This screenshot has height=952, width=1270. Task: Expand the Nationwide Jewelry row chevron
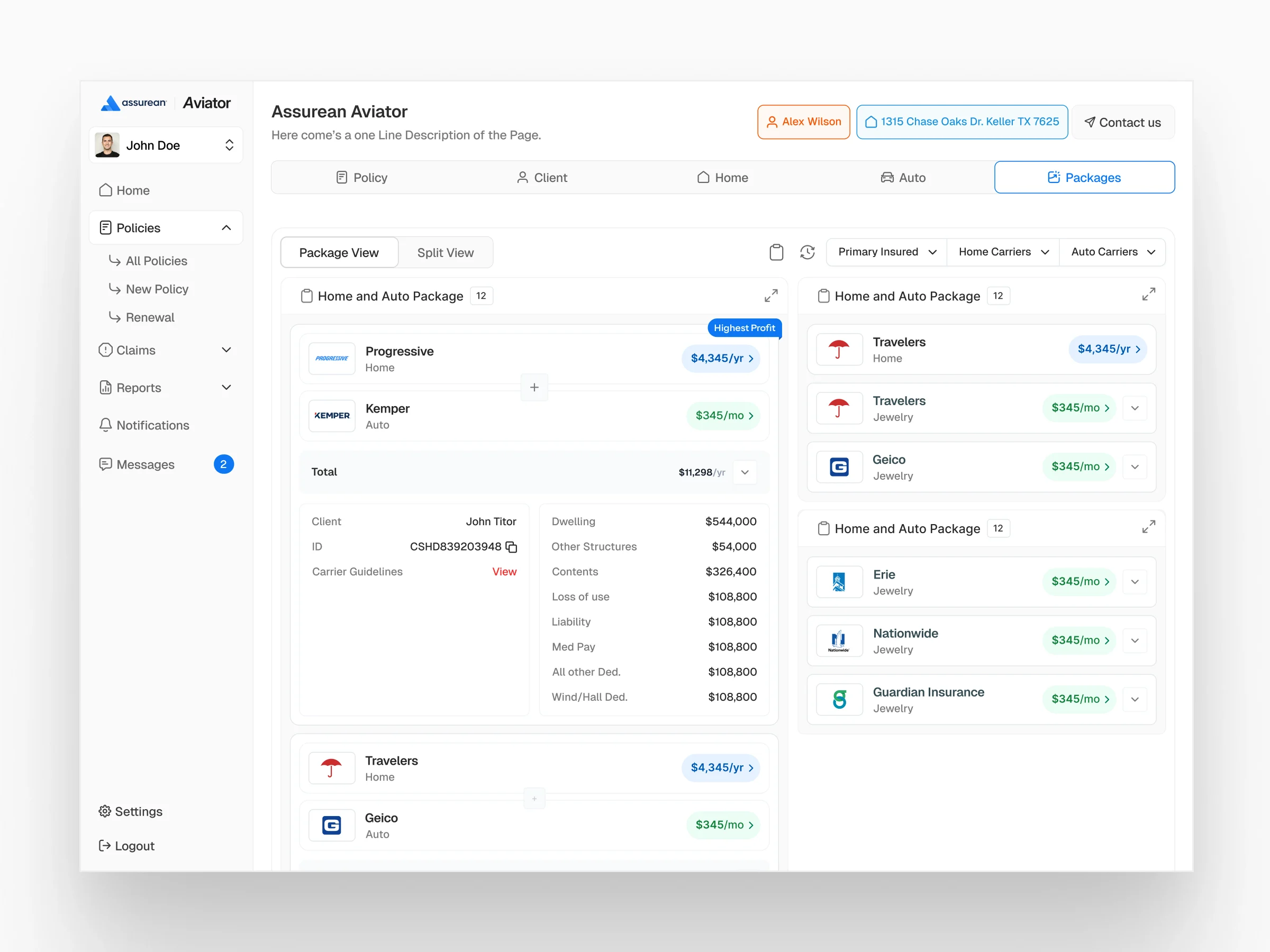1135,640
